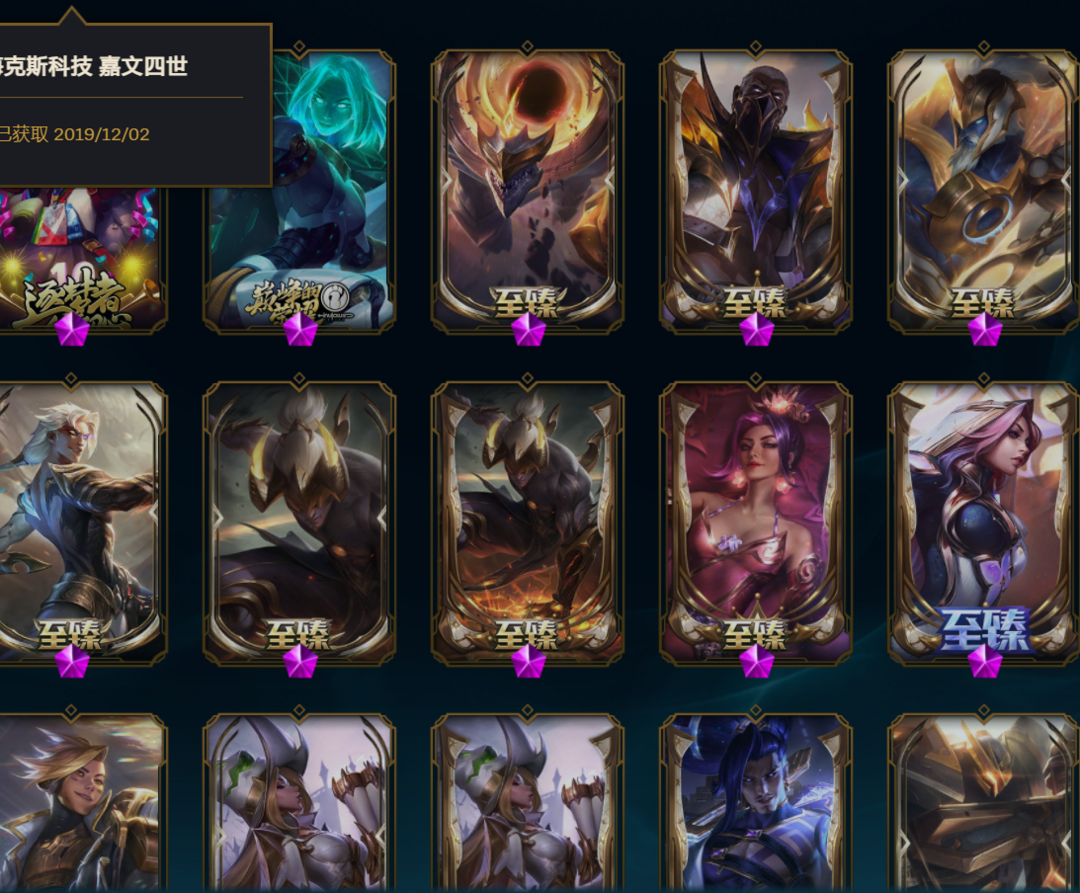This screenshot has height=893, width=1080.
Task: Select the gem beneath the white-haired archer card
Action: coord(72,661)
